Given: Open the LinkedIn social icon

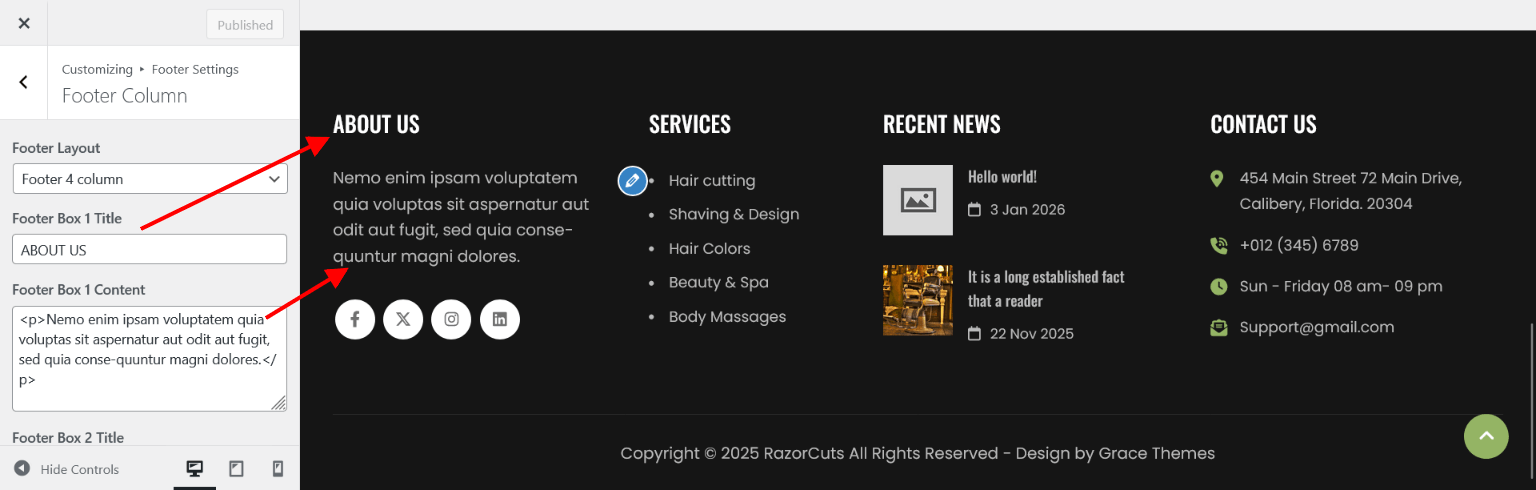Looking at the screenshot, I should 500,320.
